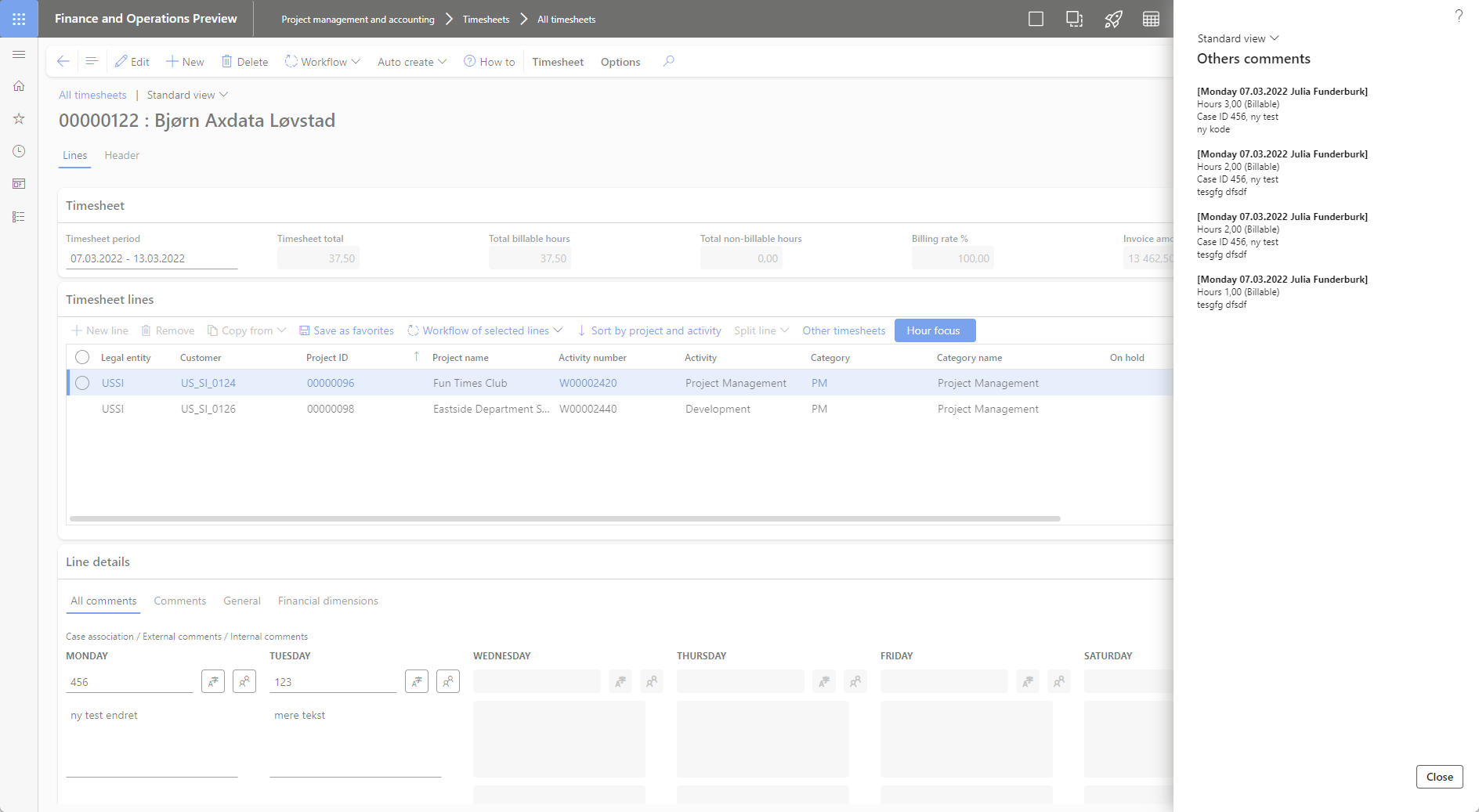Toggle select-all radio in grid header
The width and height of the screenshot is (1479, 812).
click(82, 357)
